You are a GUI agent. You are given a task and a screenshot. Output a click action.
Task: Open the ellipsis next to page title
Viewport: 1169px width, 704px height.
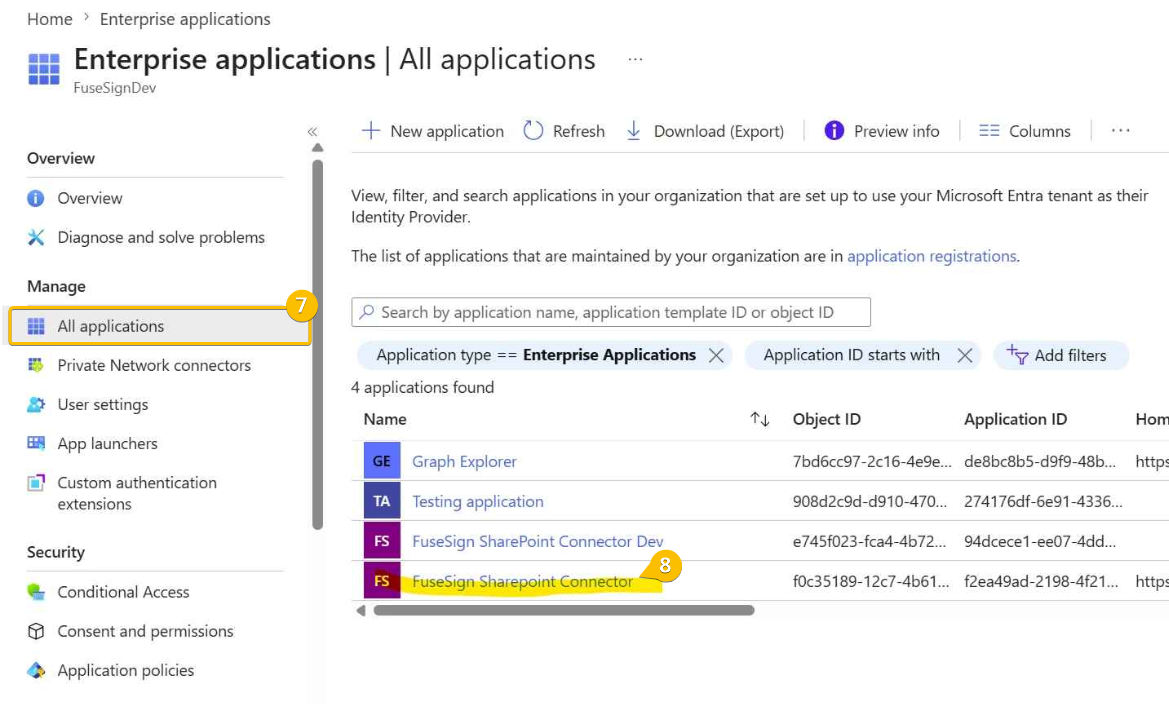[x=635, y=59]
